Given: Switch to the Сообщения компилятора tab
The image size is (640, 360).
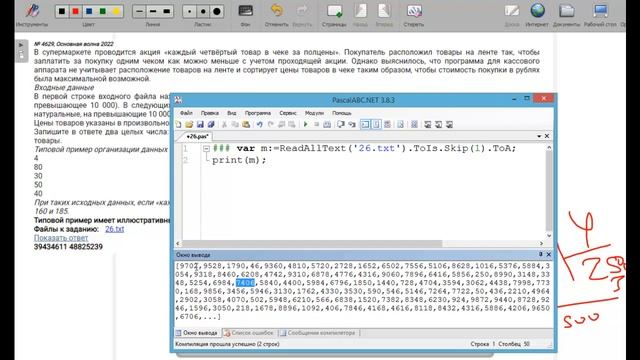Looking at the screenshot, I should tap(319, 333).
